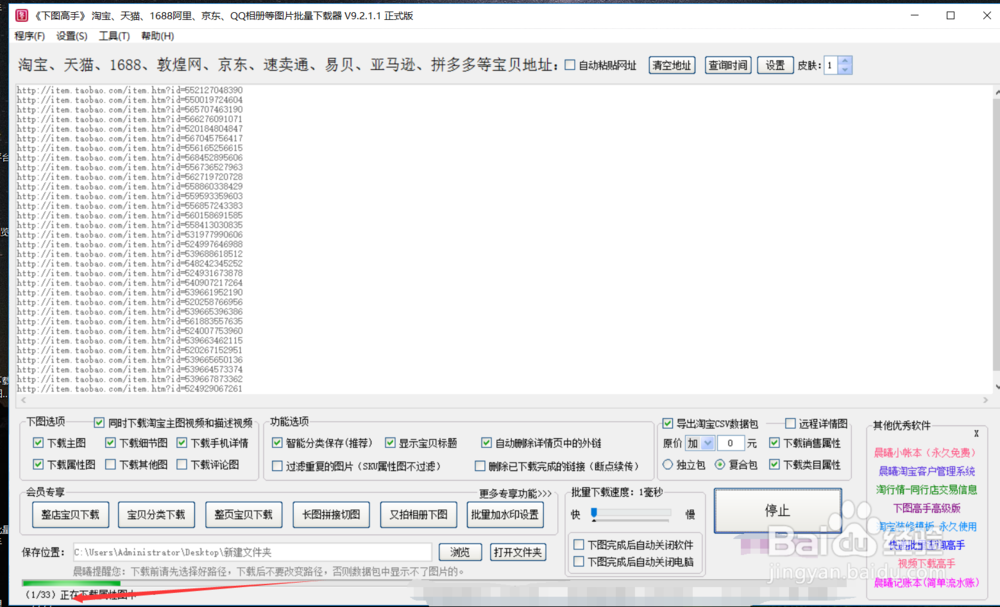Click the 整店宝贝下载 button

pyautogui.click(x=70, y=515)
